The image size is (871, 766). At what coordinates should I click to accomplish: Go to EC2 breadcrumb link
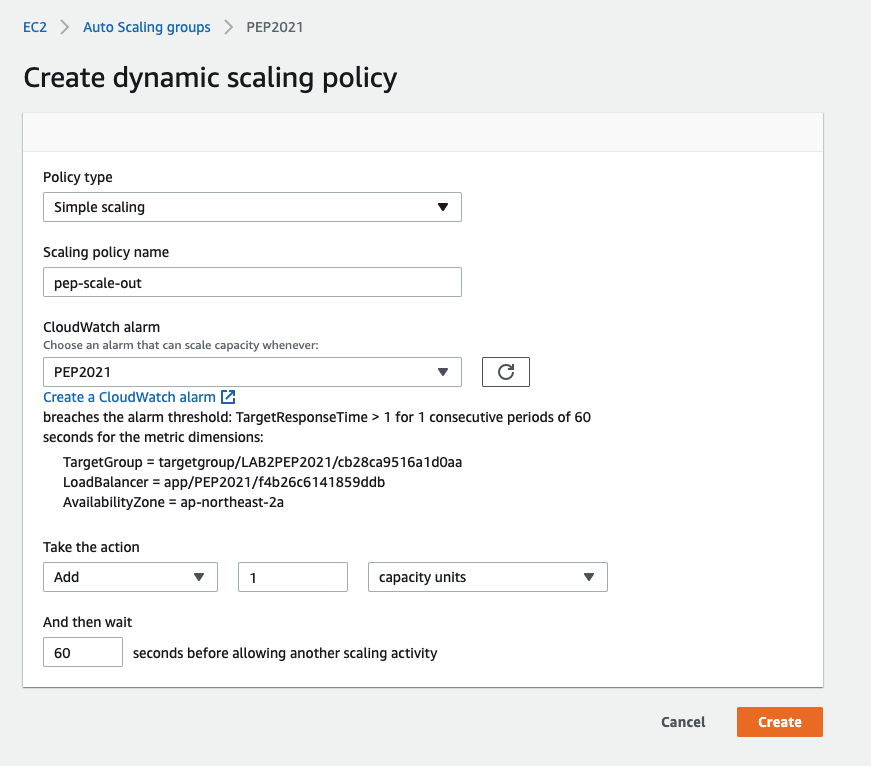[x=35, y=28]
